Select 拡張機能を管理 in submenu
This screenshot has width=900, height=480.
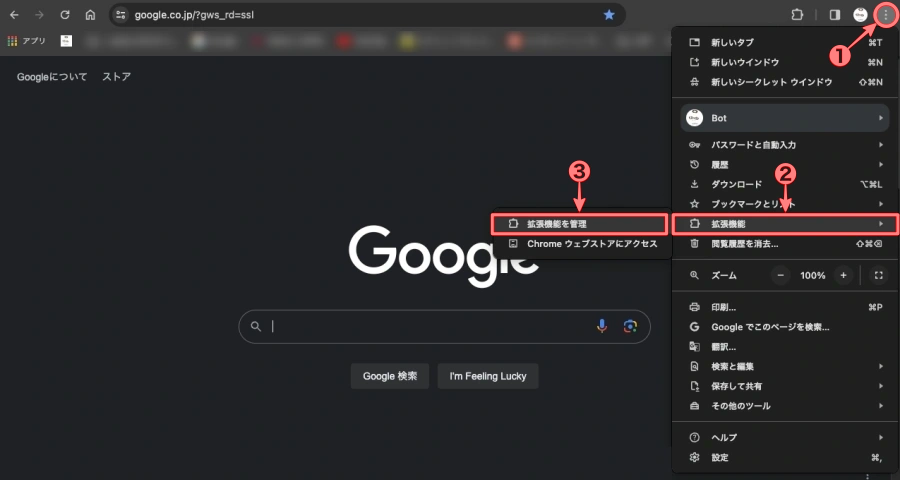[x=580, y=224]
